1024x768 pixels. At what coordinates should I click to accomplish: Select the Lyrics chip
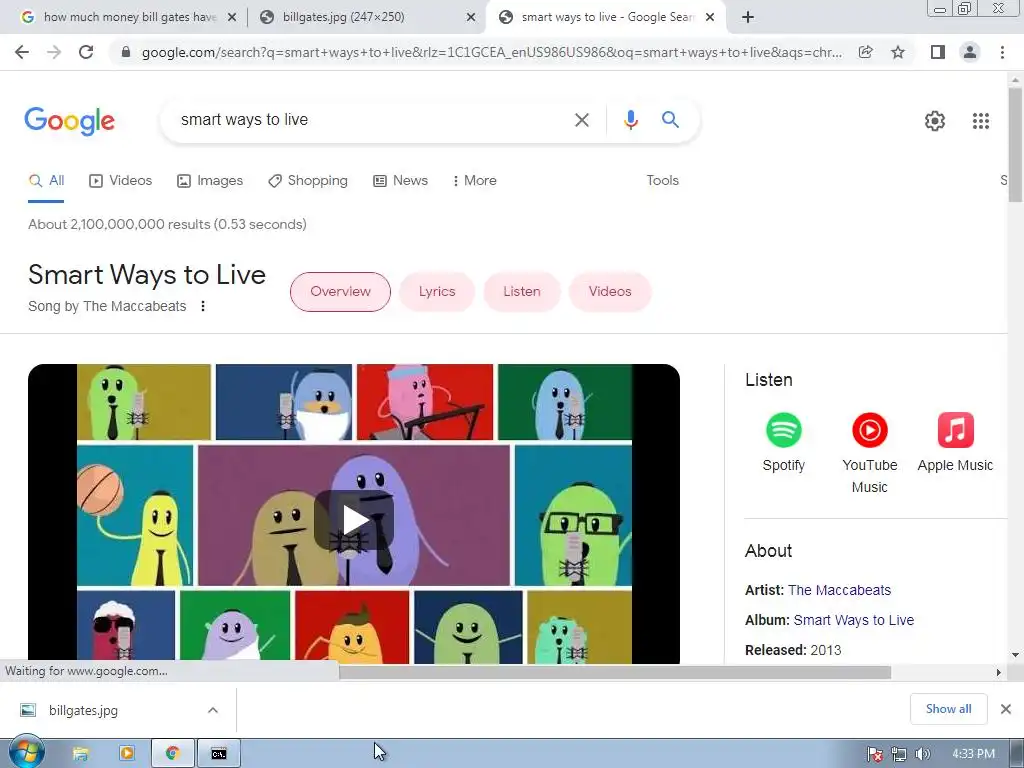coord(437,292)
